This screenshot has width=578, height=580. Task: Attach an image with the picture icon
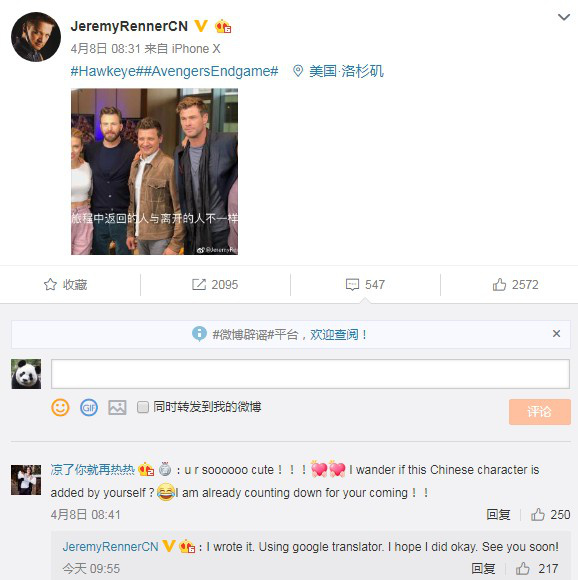tap(117, 408)
